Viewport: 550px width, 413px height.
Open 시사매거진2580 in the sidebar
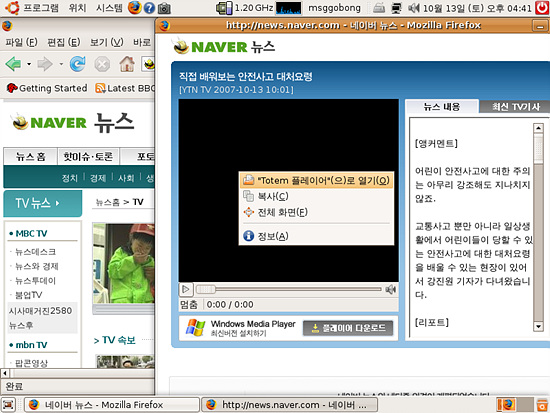tap(40, 311)
